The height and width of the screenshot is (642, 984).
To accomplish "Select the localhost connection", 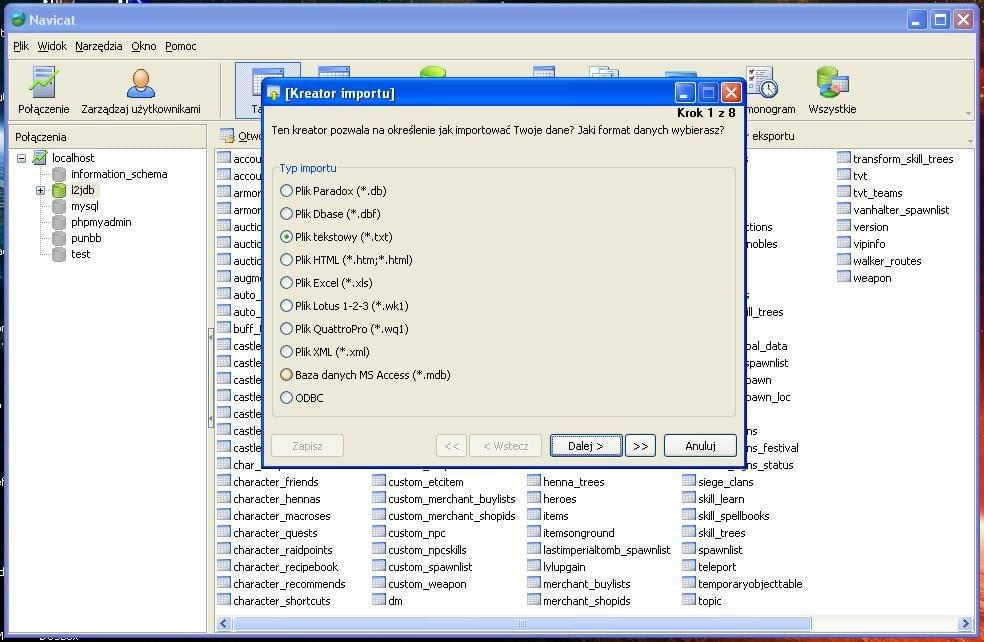I will [73, 158].
